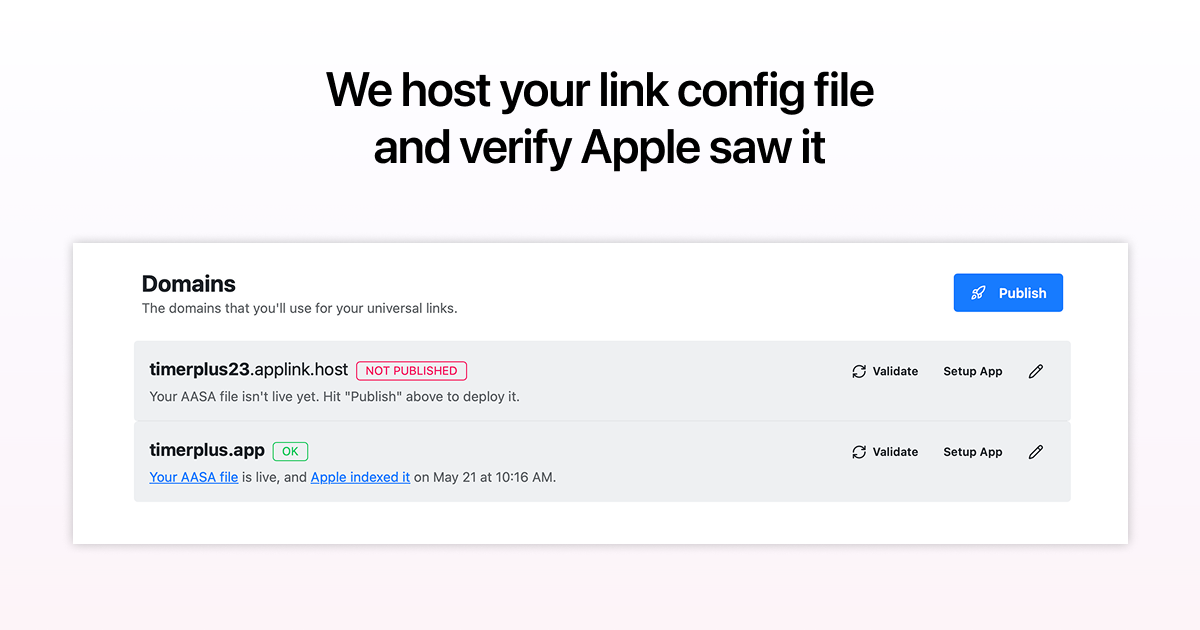Click the Domains panel heading

pyautogui.click(x=188, y=284)
